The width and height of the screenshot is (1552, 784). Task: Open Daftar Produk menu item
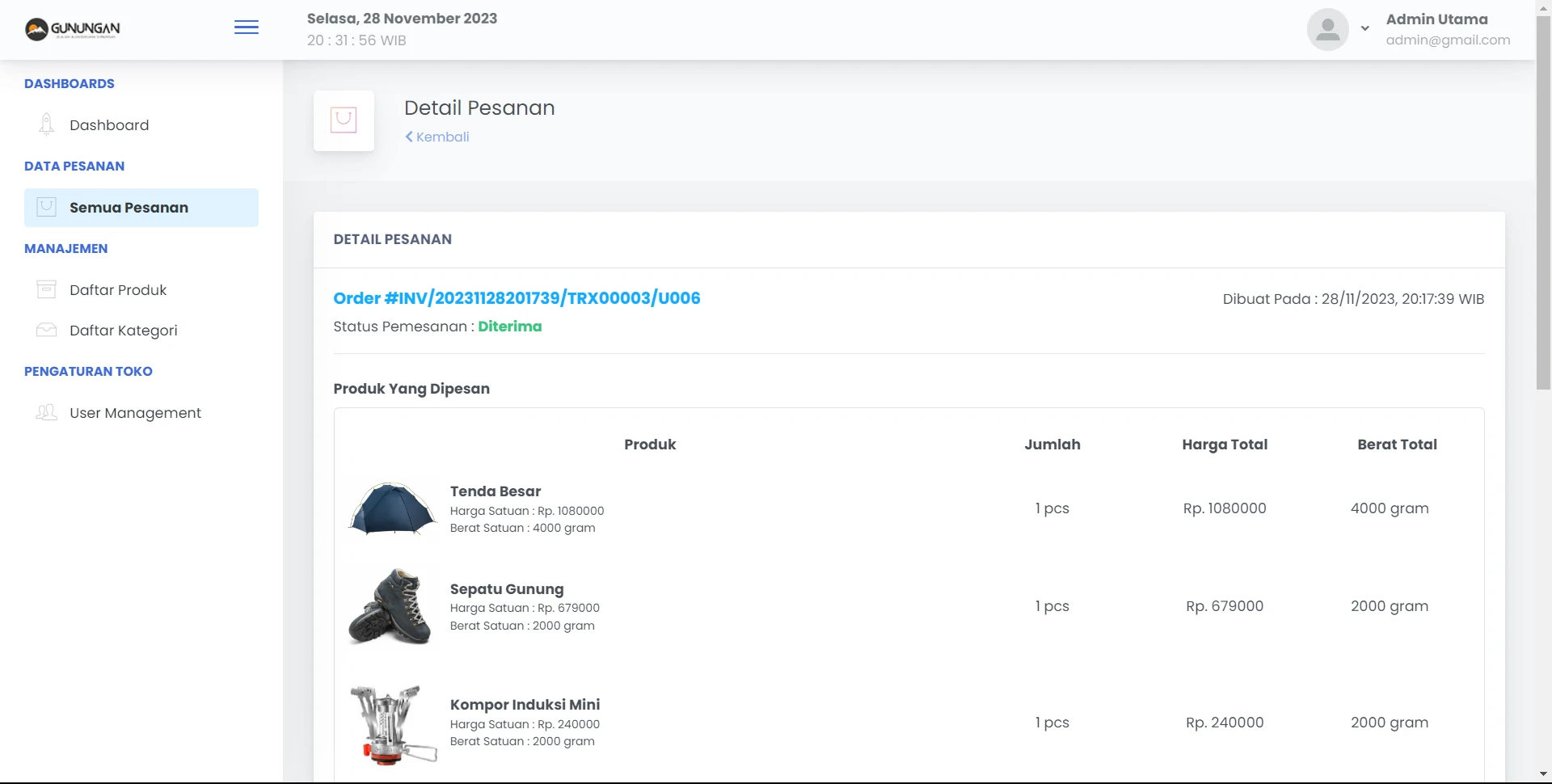(x=118, y=290)
